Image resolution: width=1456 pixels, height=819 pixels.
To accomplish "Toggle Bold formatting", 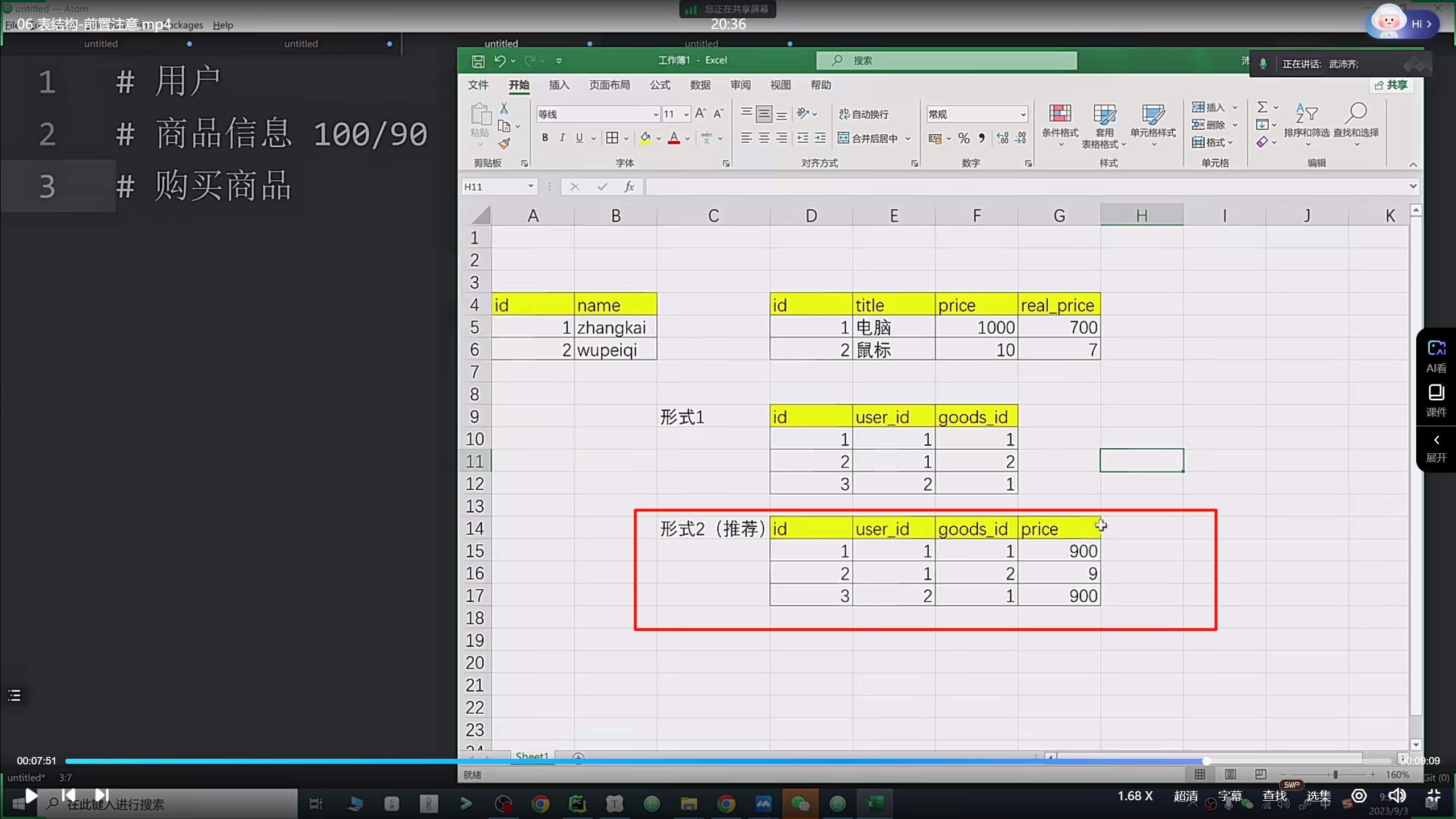I will point(545,138).
